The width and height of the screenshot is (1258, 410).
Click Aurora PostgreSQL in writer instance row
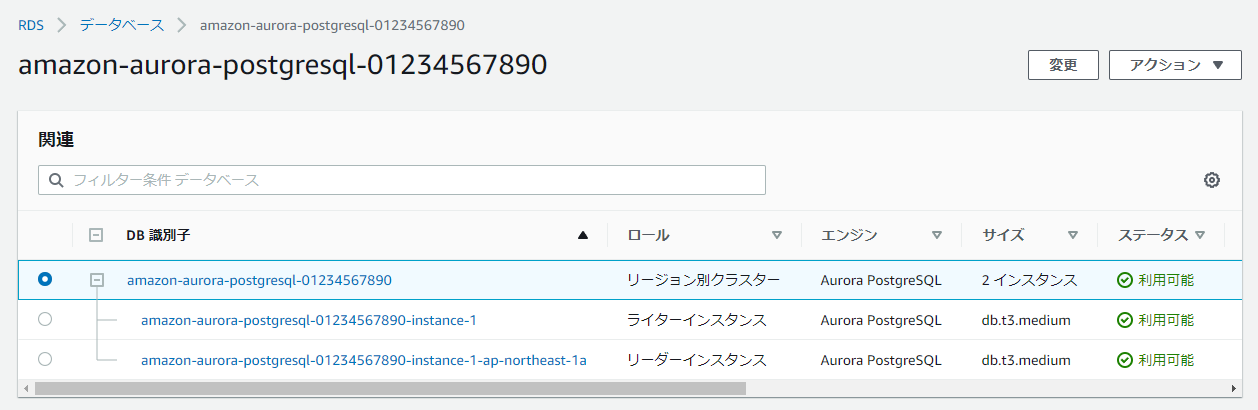click(x=881, y=320)
